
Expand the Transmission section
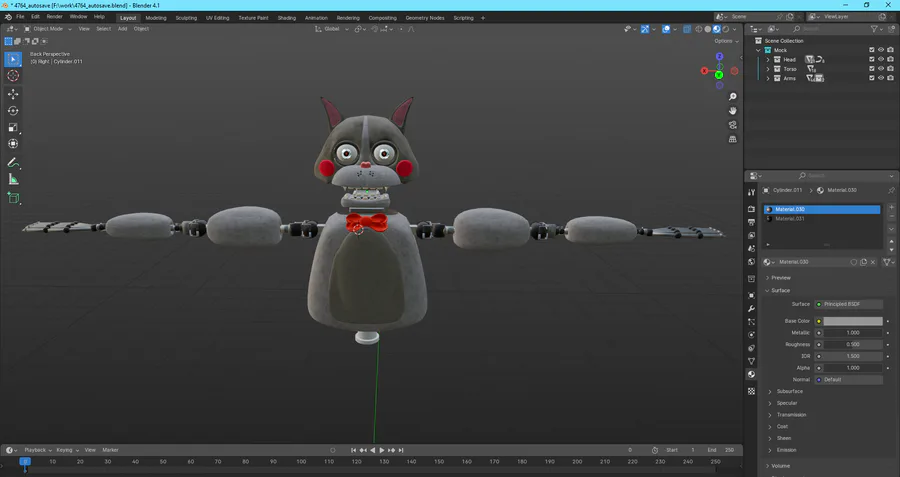click(791, 414)
